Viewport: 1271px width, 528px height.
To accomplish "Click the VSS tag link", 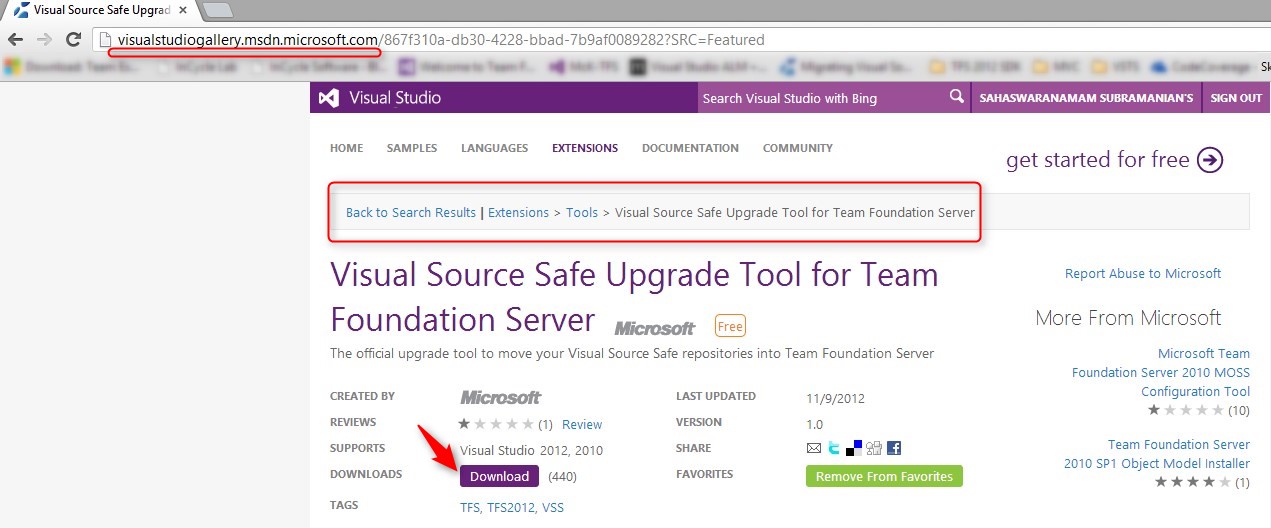I will click(x=552, y=507).
